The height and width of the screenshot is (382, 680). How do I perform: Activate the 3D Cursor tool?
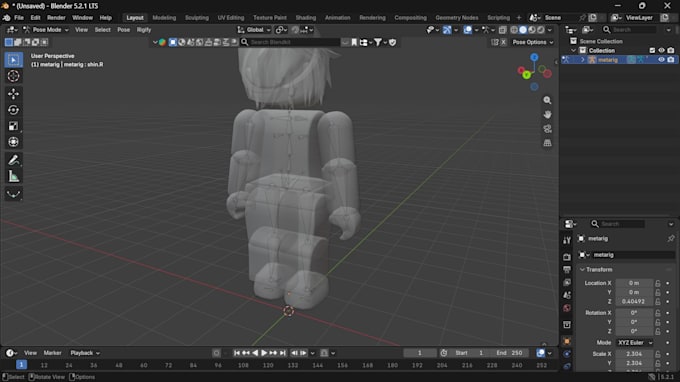pyautogui.click(x=13, y=76)
